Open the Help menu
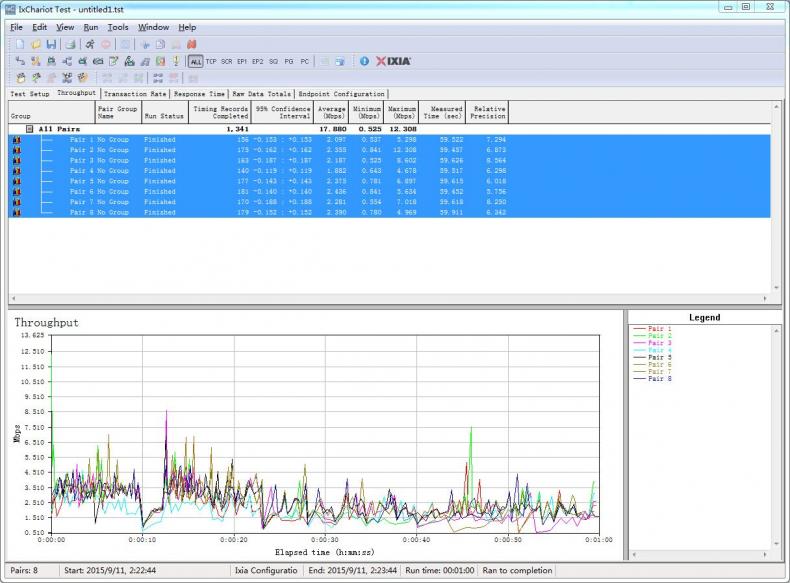This screenshot has height=583, width=790. [x=187, y=27]
